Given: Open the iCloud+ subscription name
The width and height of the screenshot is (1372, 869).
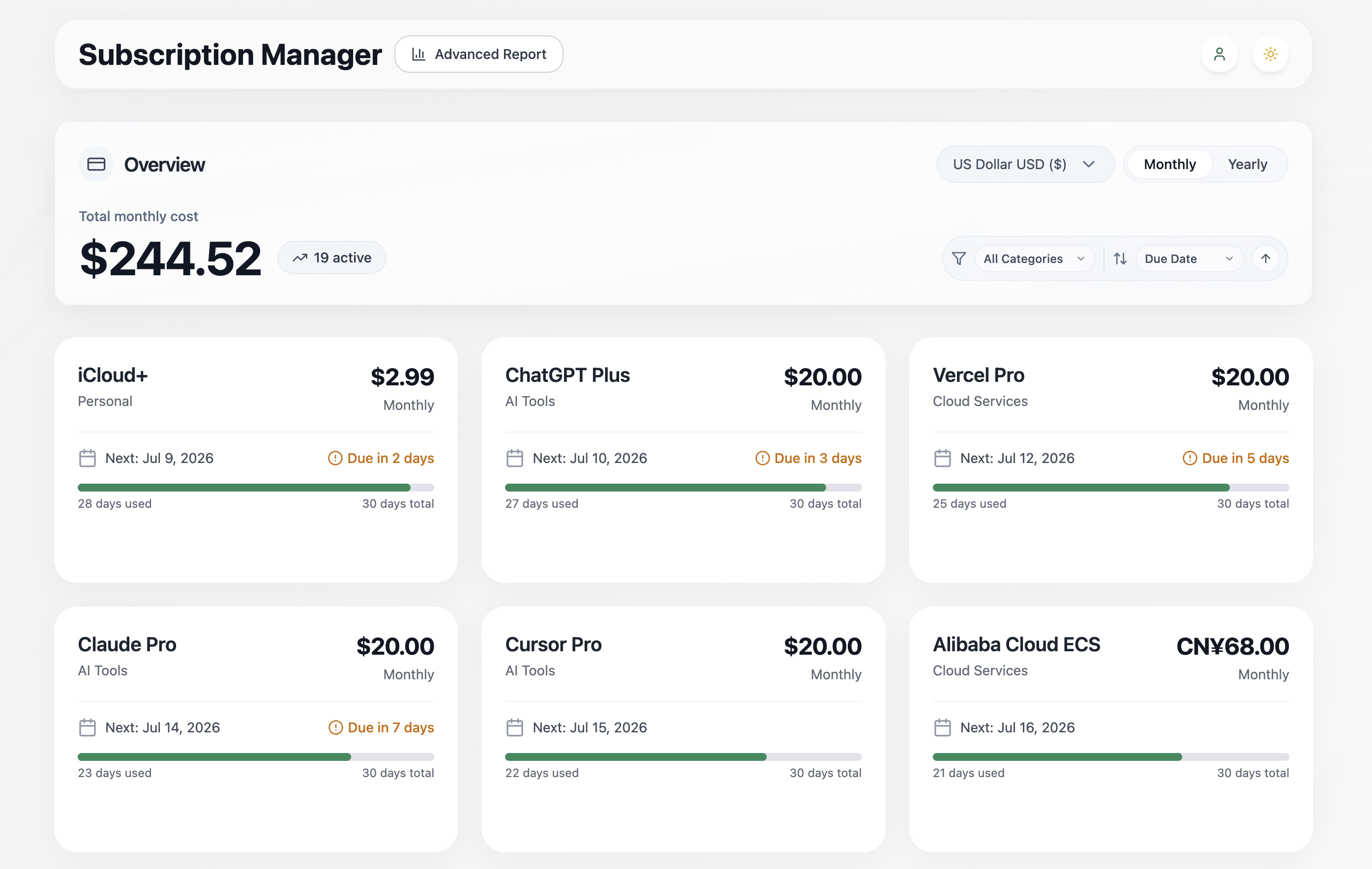Looking at the screenshot, I should pos(113,376).
